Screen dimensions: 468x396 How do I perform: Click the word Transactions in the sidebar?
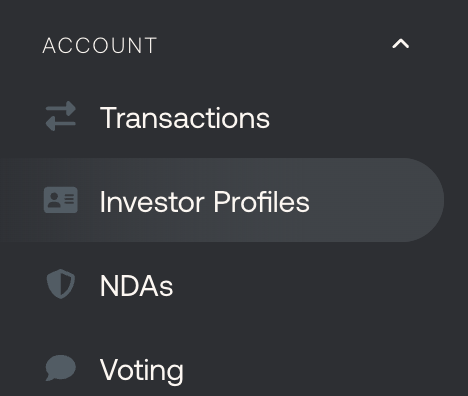[x=185, y=118]
